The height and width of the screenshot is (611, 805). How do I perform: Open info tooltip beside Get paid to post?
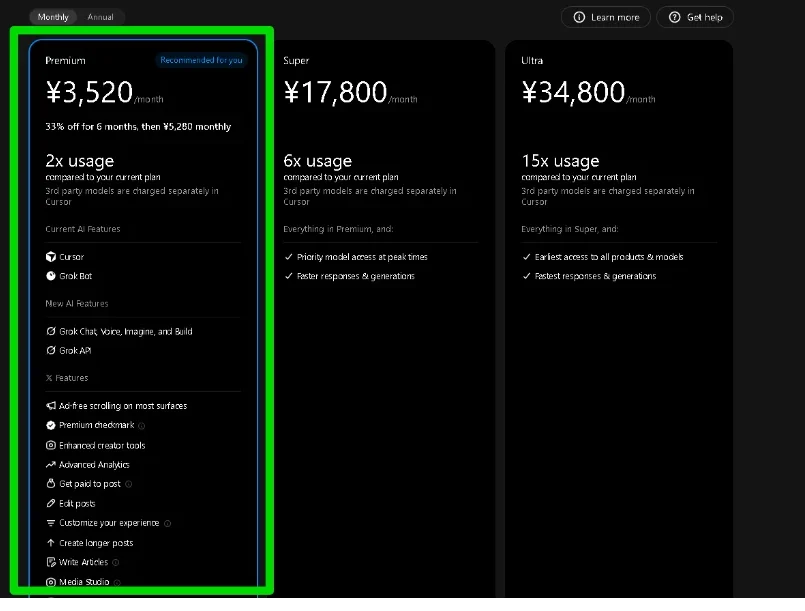tap(128, 484)
